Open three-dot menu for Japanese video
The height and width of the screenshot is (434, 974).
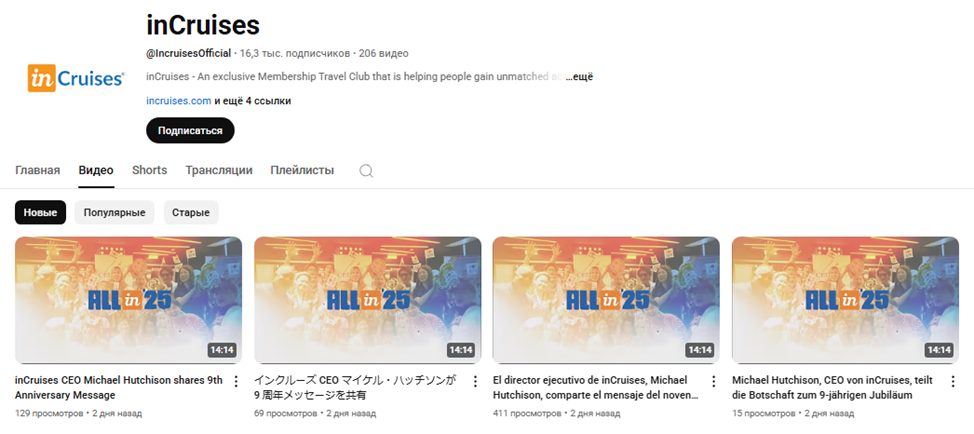click(475, 381)
